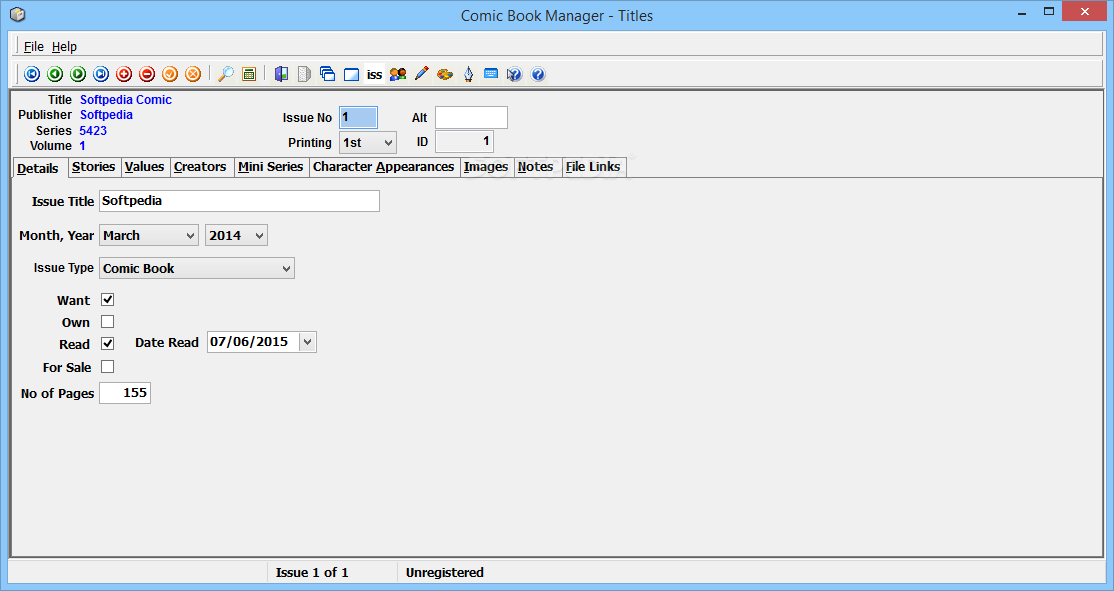
Task: Click the app icon in title bar
Action: coord(18,14)
